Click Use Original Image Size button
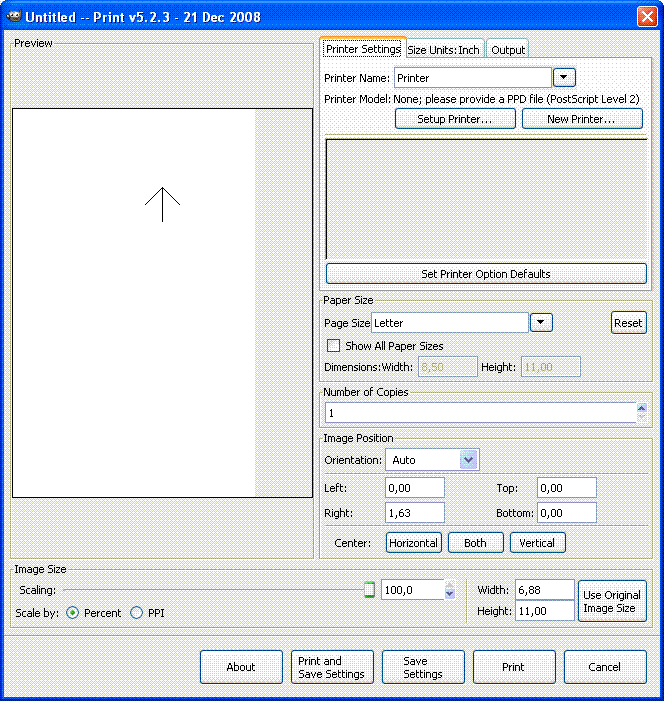The height and width of the screenshot is (701, 664). point(612,601)
